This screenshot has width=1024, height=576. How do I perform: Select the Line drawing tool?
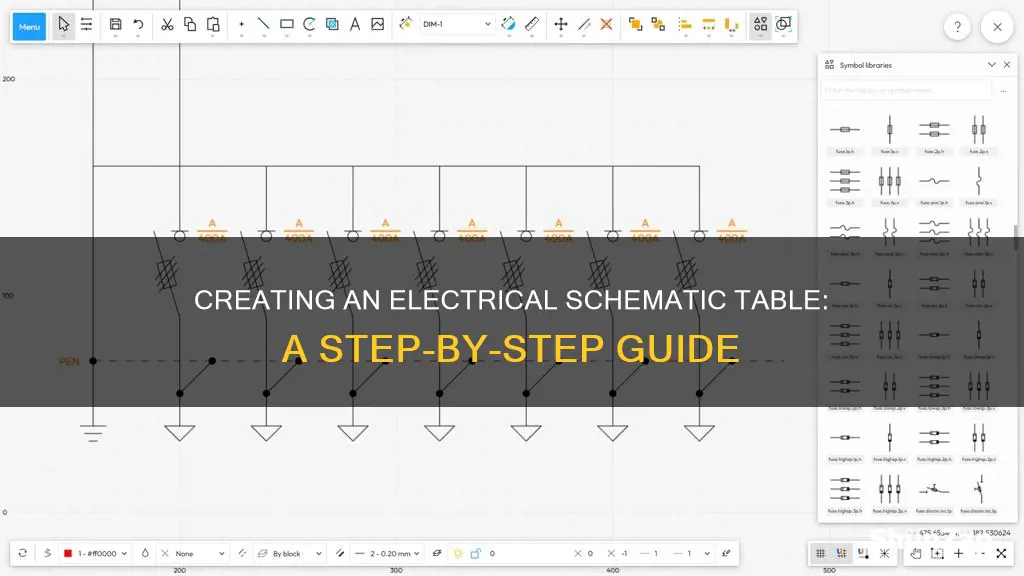point(264,25)
